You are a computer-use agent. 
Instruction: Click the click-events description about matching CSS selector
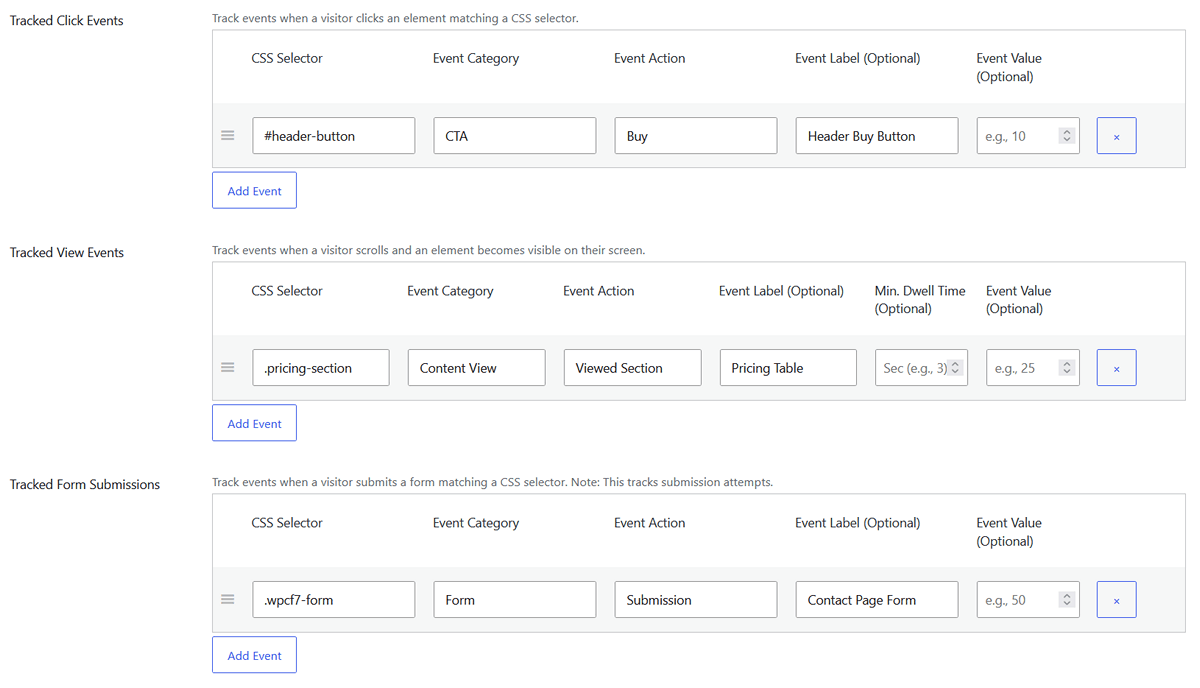point(395,18)
